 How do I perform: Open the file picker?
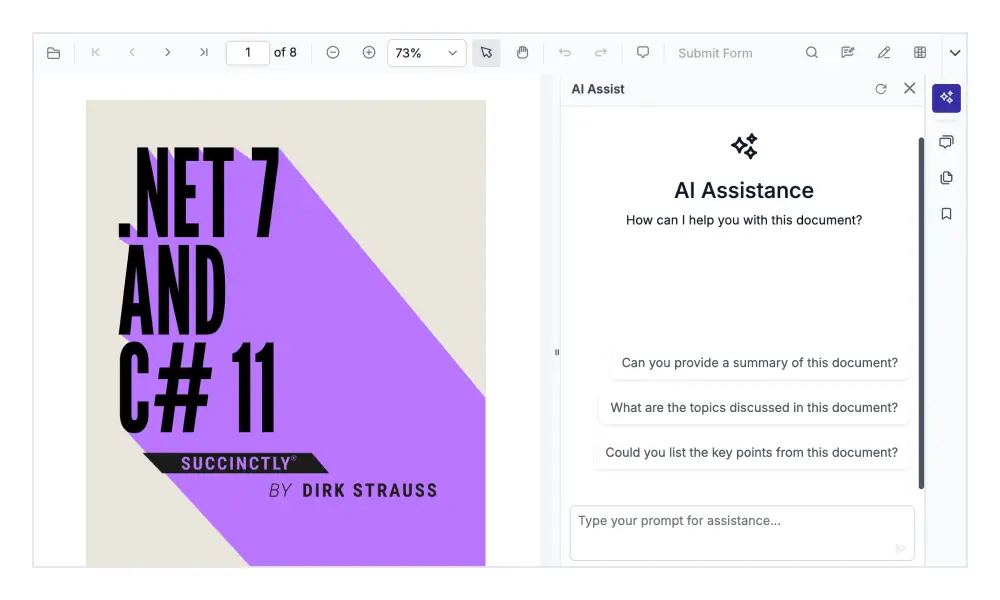pyautogui.click(x=54, y=52)
